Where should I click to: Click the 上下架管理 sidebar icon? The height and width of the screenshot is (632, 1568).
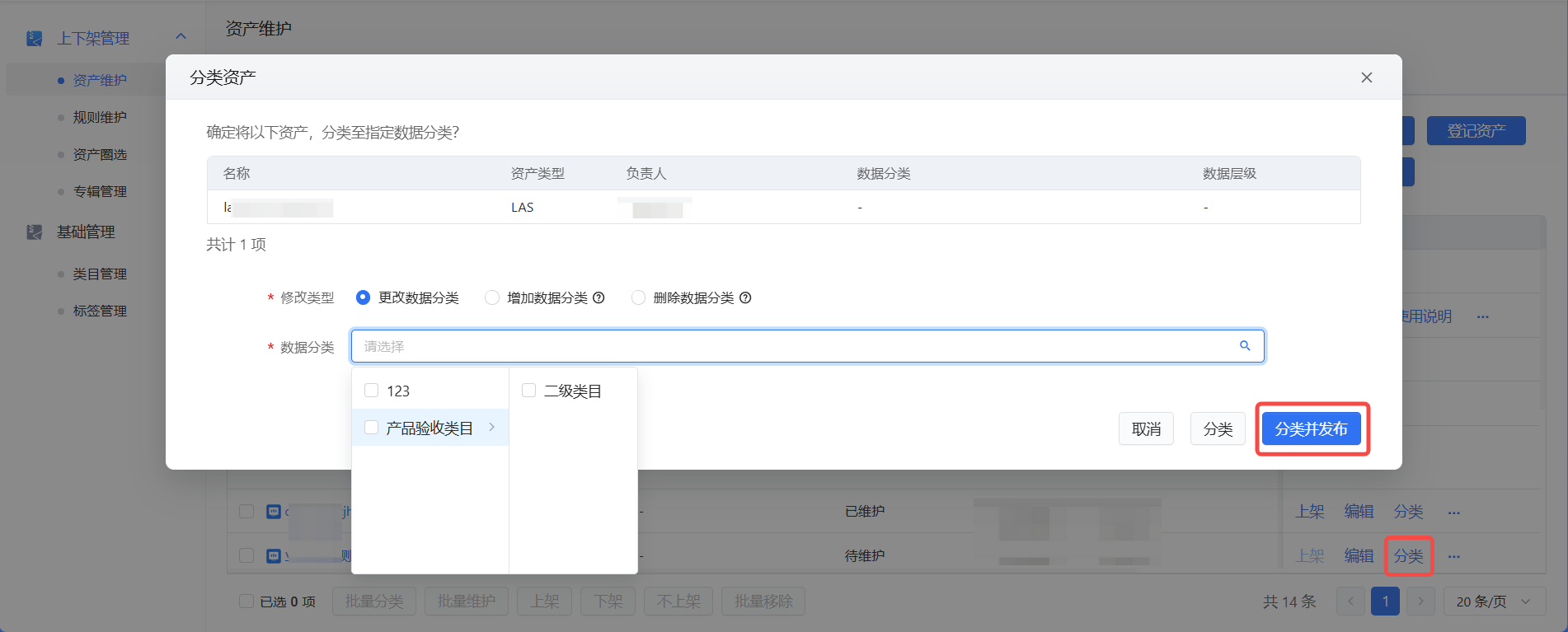pos(35,39)
